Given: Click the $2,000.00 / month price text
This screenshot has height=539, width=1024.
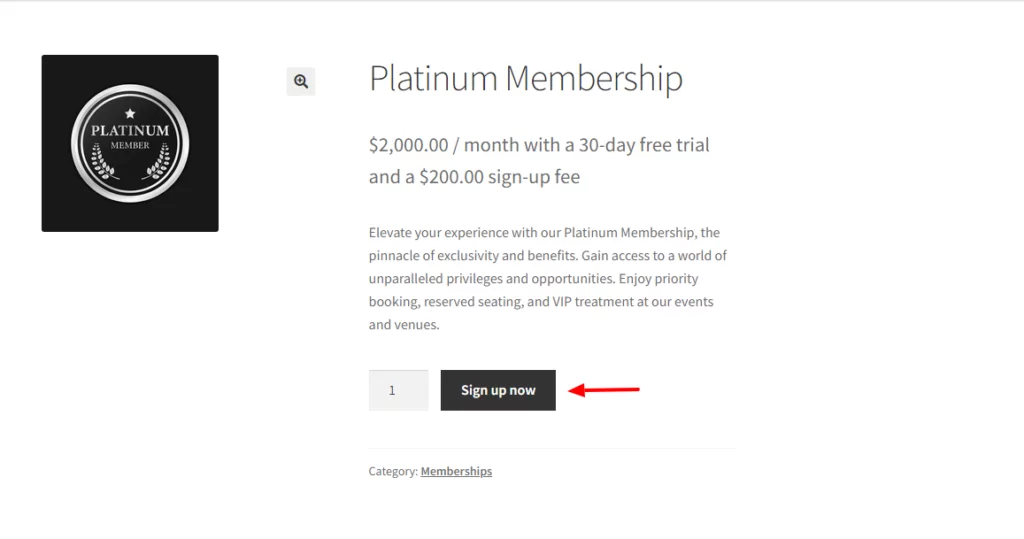Looking at the screenshot, I should coord(435,145).
